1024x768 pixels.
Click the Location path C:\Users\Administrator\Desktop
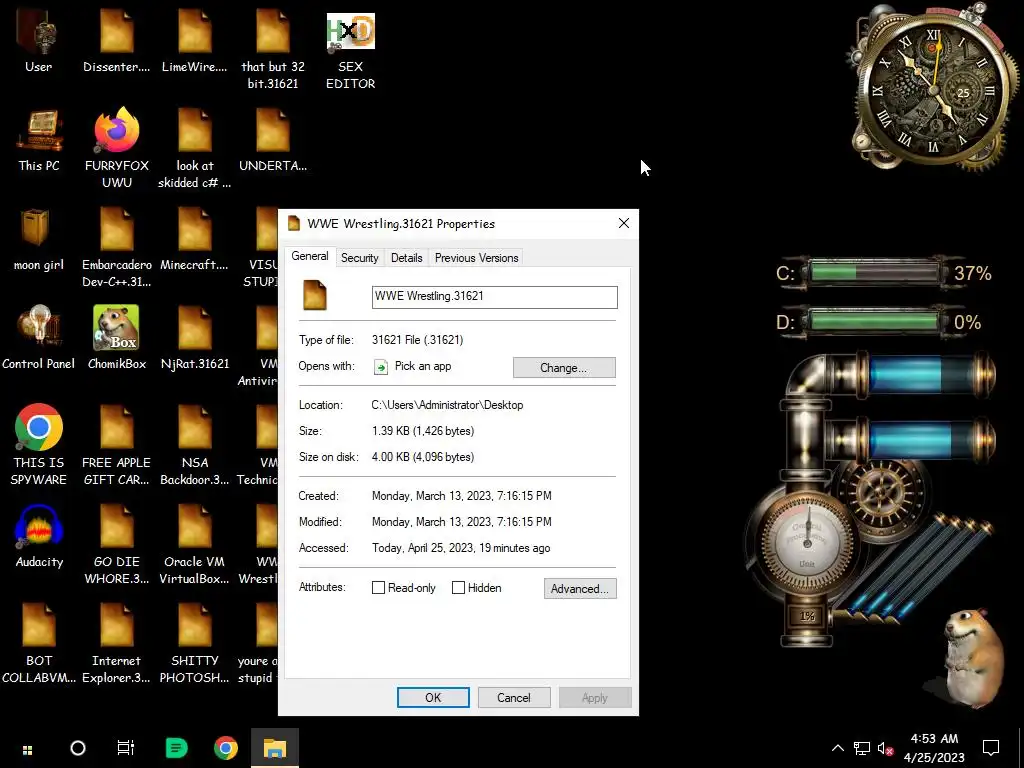pos(447,405)
